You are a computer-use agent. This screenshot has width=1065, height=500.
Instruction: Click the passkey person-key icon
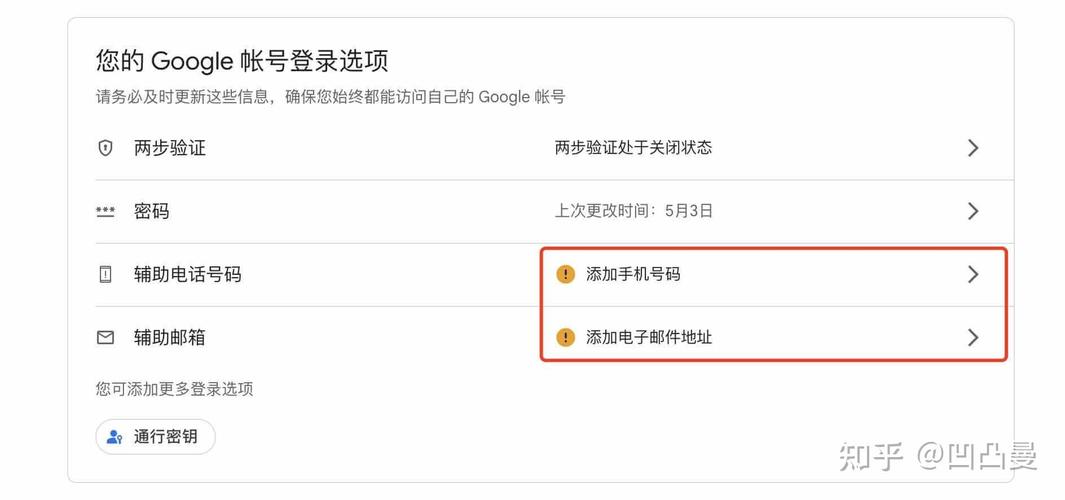click(x=115, y=437)
